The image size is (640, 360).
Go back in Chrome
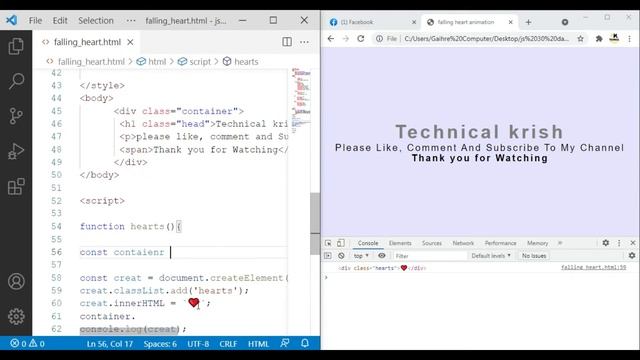pyautogui.click(x=331, y=38)
